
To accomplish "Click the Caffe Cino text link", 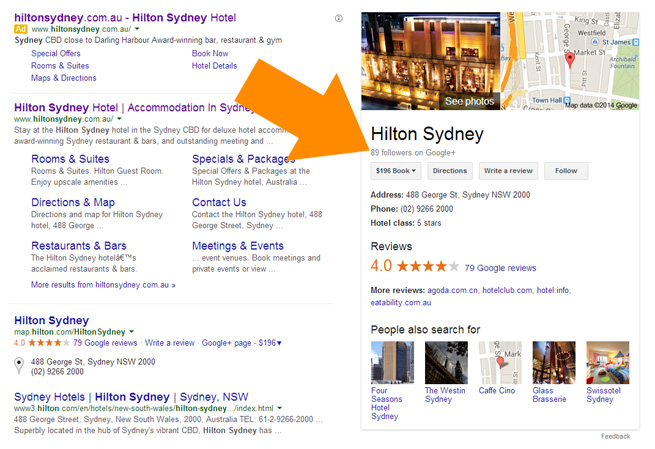I will pyautogui.click(x=497, y=391).
